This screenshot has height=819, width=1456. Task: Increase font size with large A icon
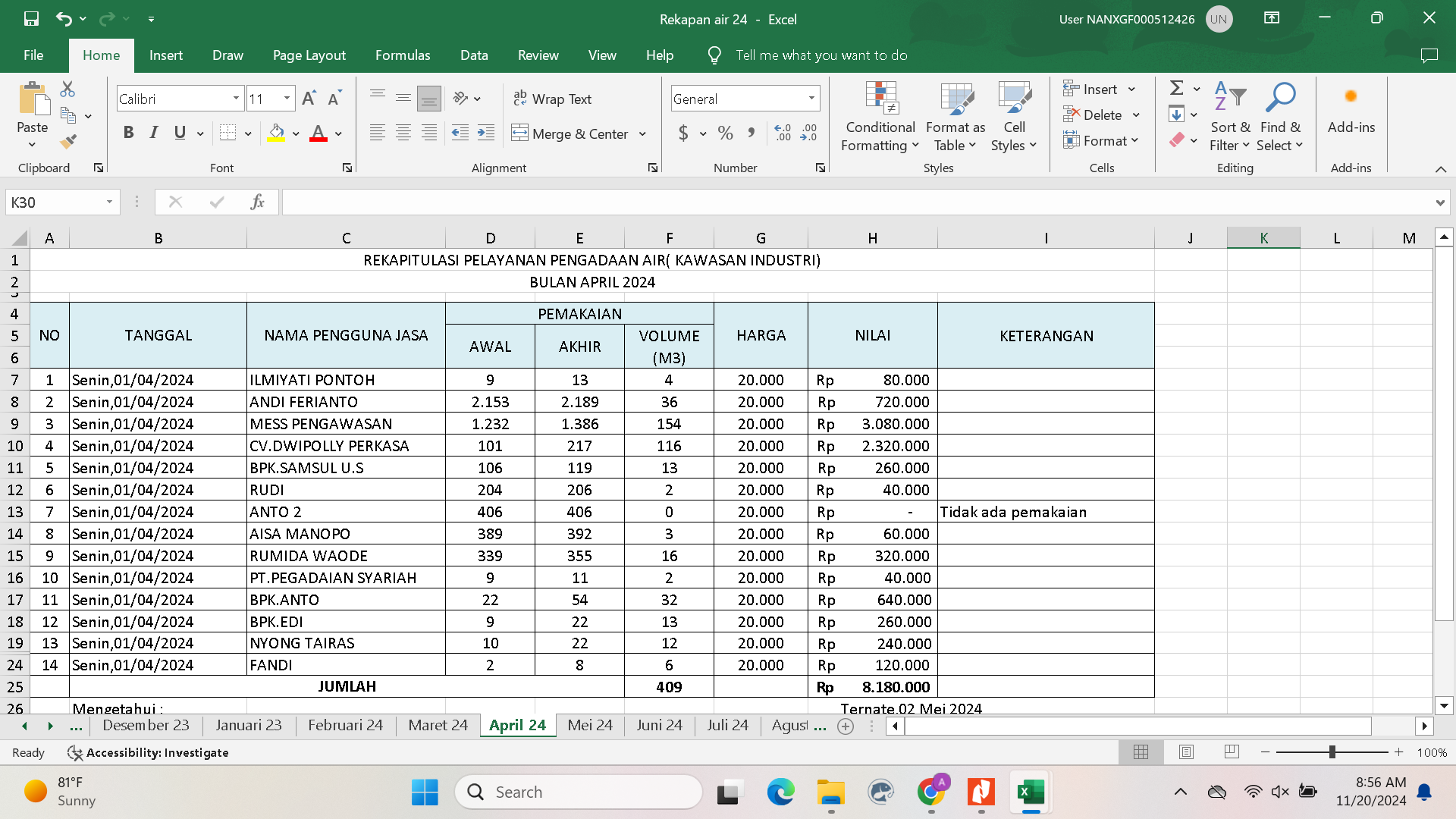309,99
